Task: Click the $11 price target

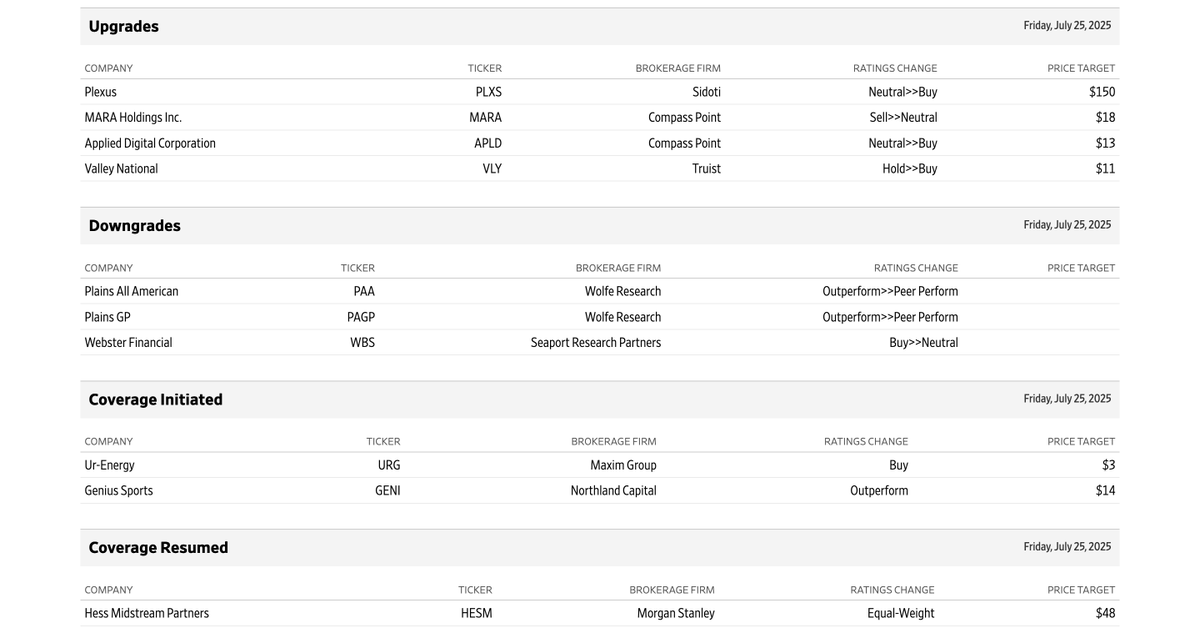Action: [x=1105, y=169]
